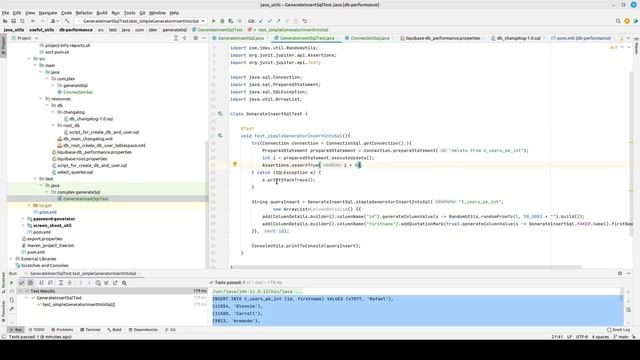Viewport: 640px width, 360px height.
Task: Sort test results alphabetically
Action: [x=42, y=282]
